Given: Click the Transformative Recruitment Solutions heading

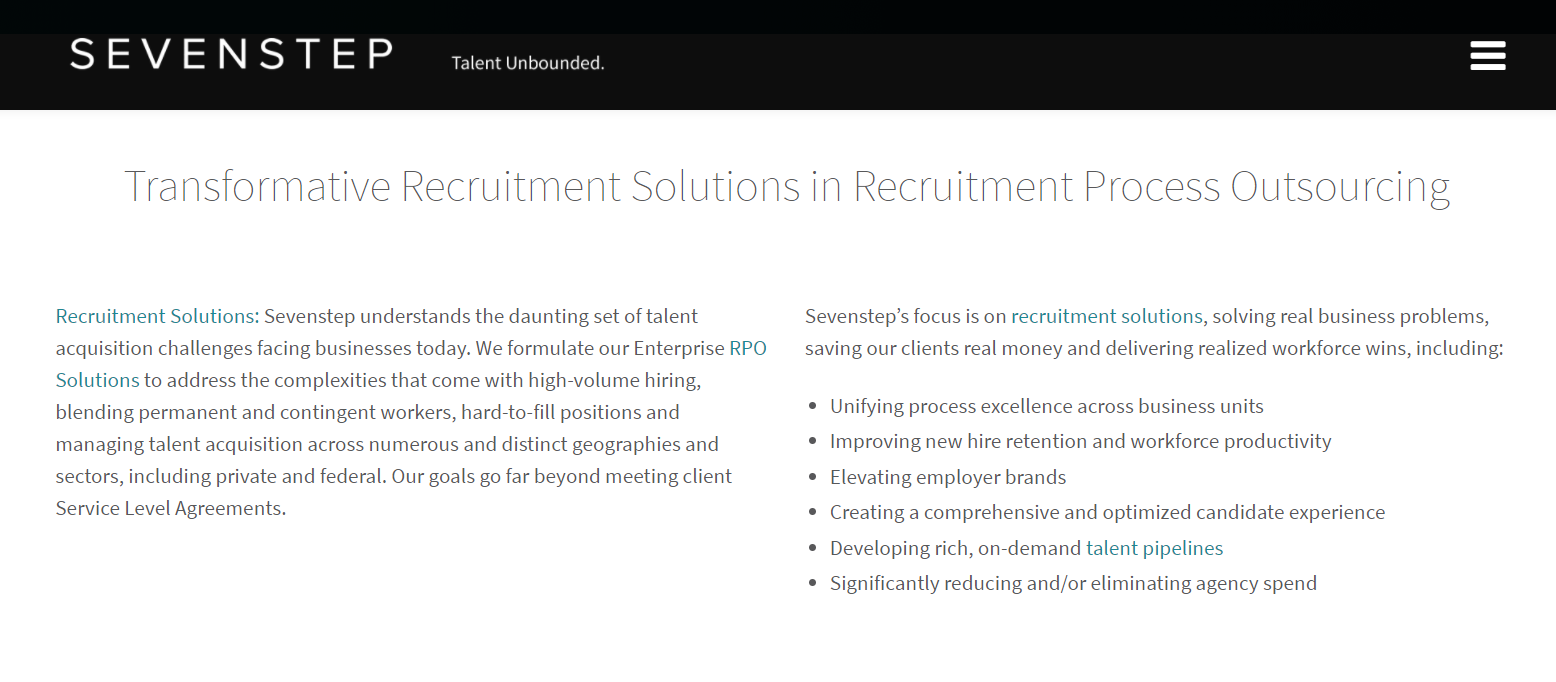Looking at the screenshot, I should coord(787,187).
